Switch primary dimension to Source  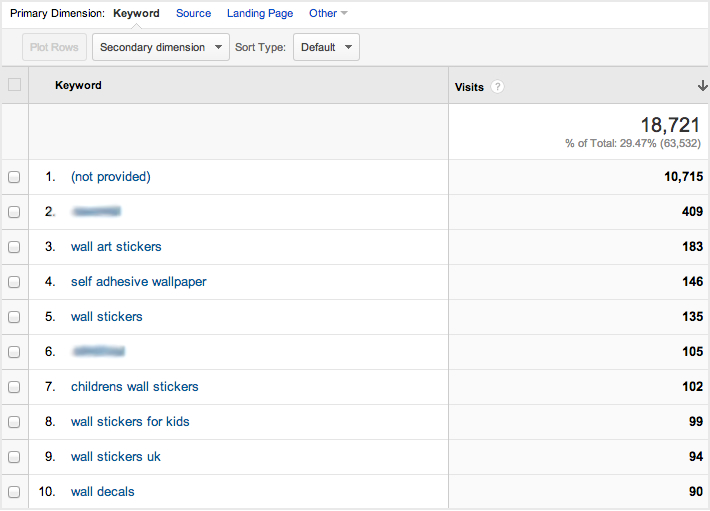[x=193, y=13]
